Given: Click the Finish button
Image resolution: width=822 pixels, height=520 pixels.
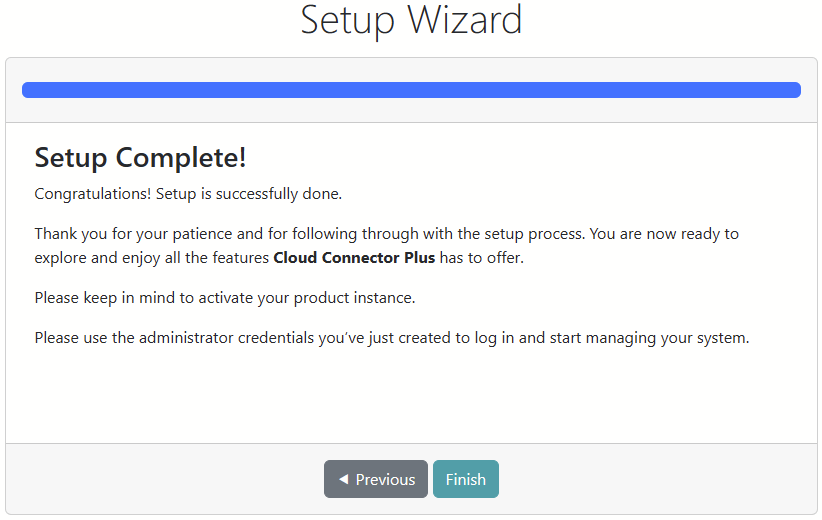Looking at the screenshot, I should (x=465, y=479).
